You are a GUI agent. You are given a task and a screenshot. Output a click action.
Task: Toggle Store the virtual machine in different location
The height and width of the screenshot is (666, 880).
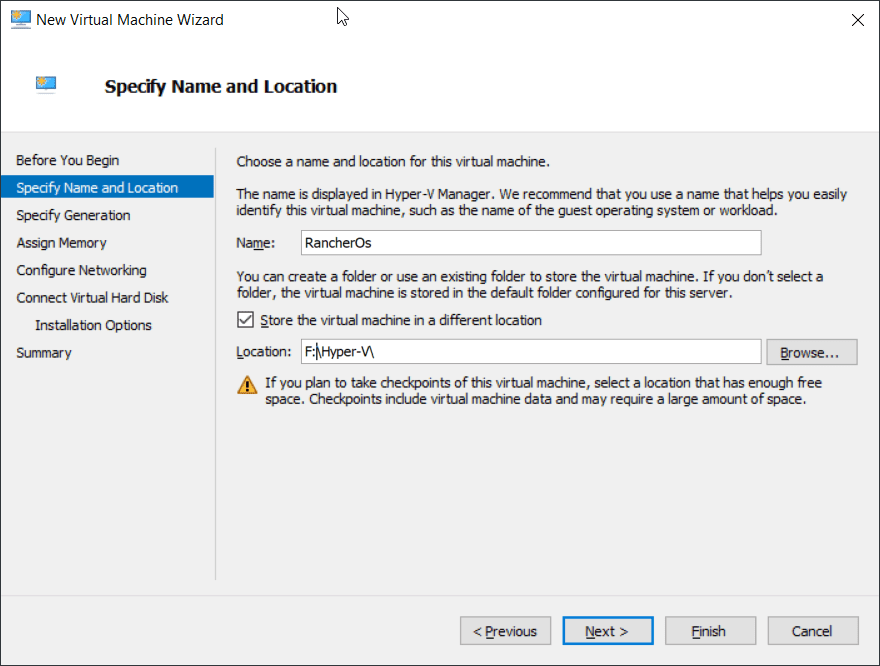(245, 320)
